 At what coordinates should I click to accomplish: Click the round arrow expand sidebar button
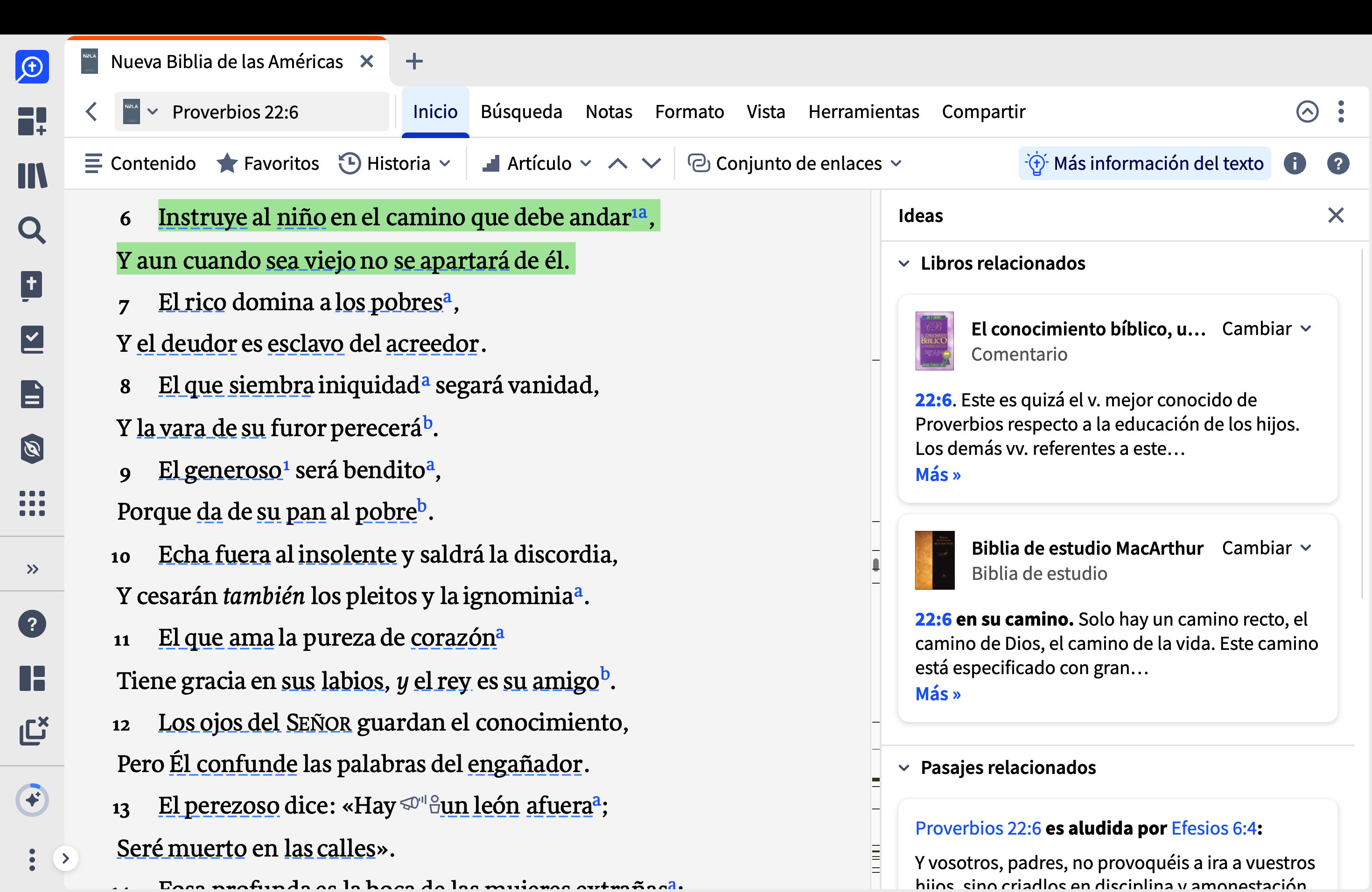click(65, 858)
